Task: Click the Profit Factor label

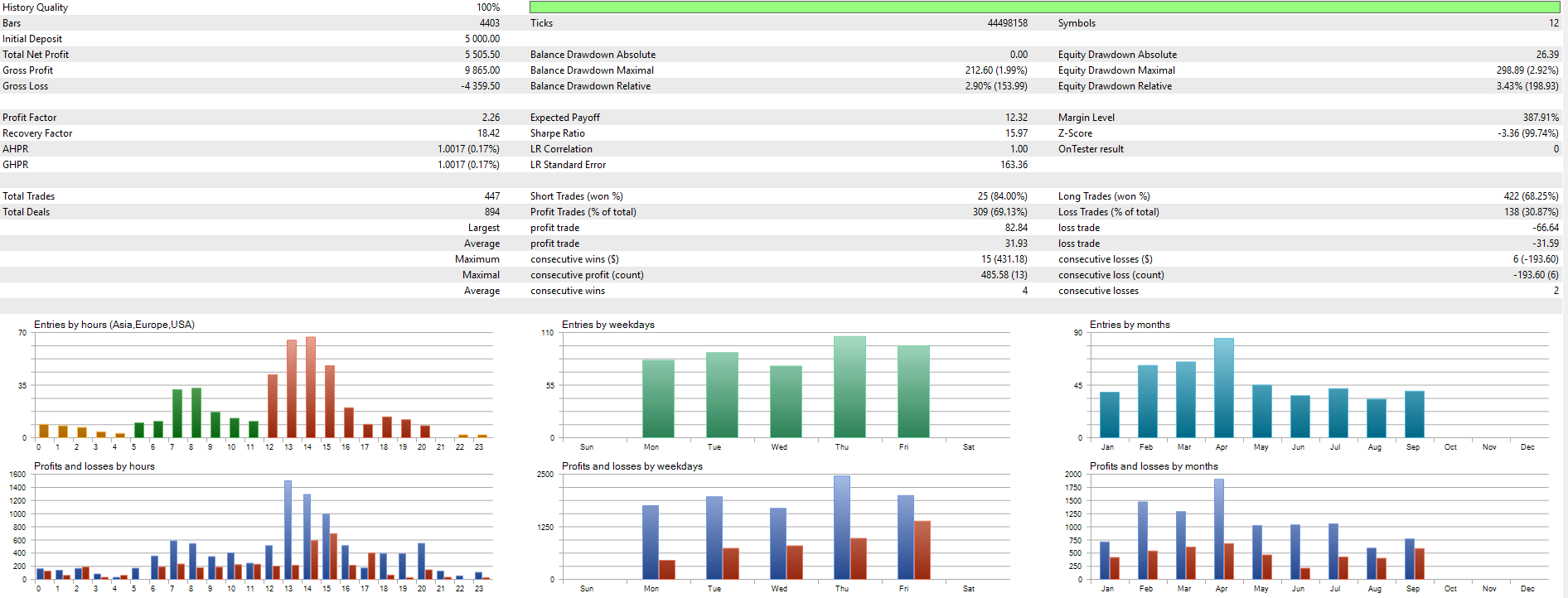Action: [x=30, y=118]
